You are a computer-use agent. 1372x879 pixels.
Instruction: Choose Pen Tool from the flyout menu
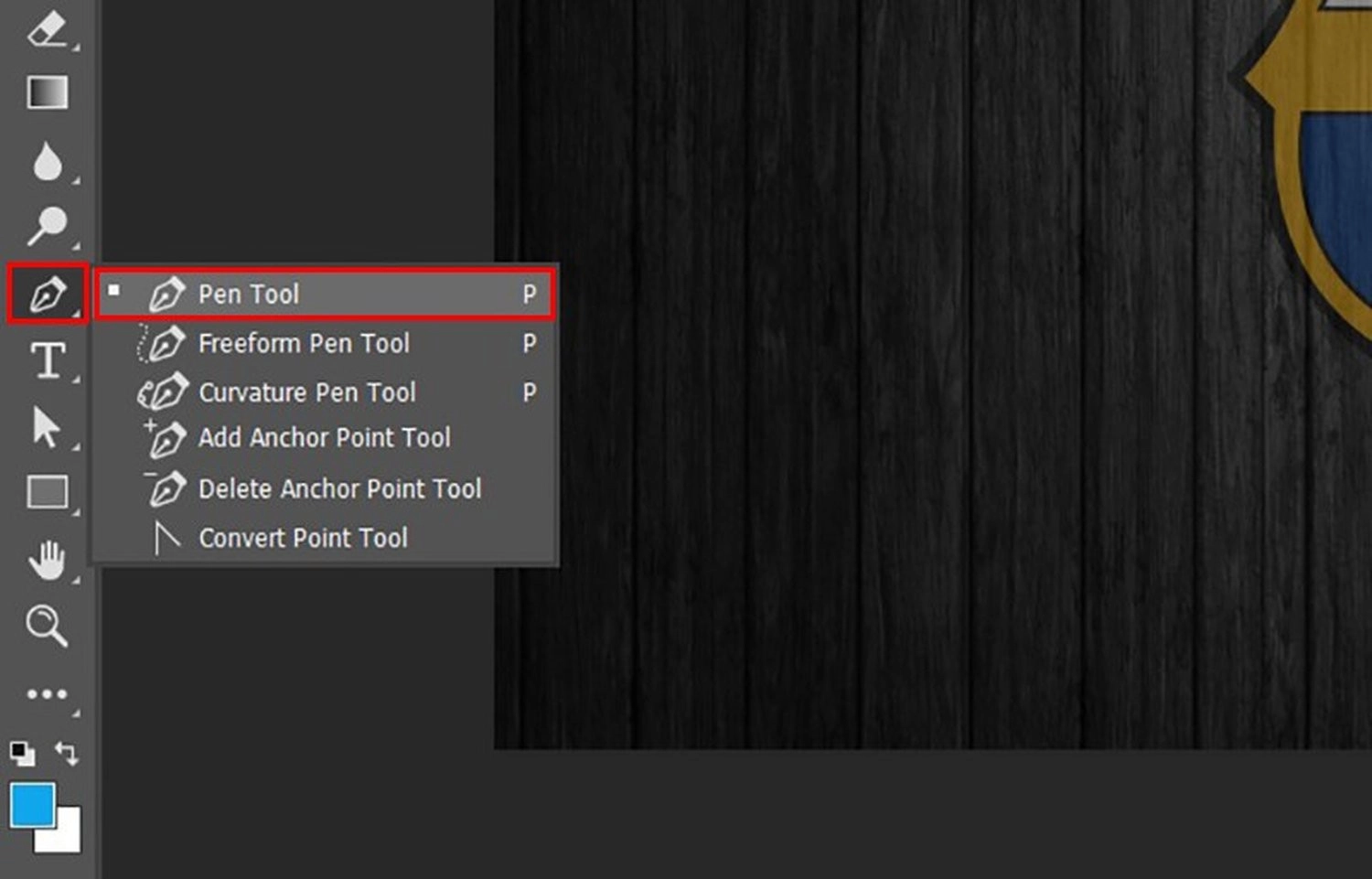pos(325,294)
